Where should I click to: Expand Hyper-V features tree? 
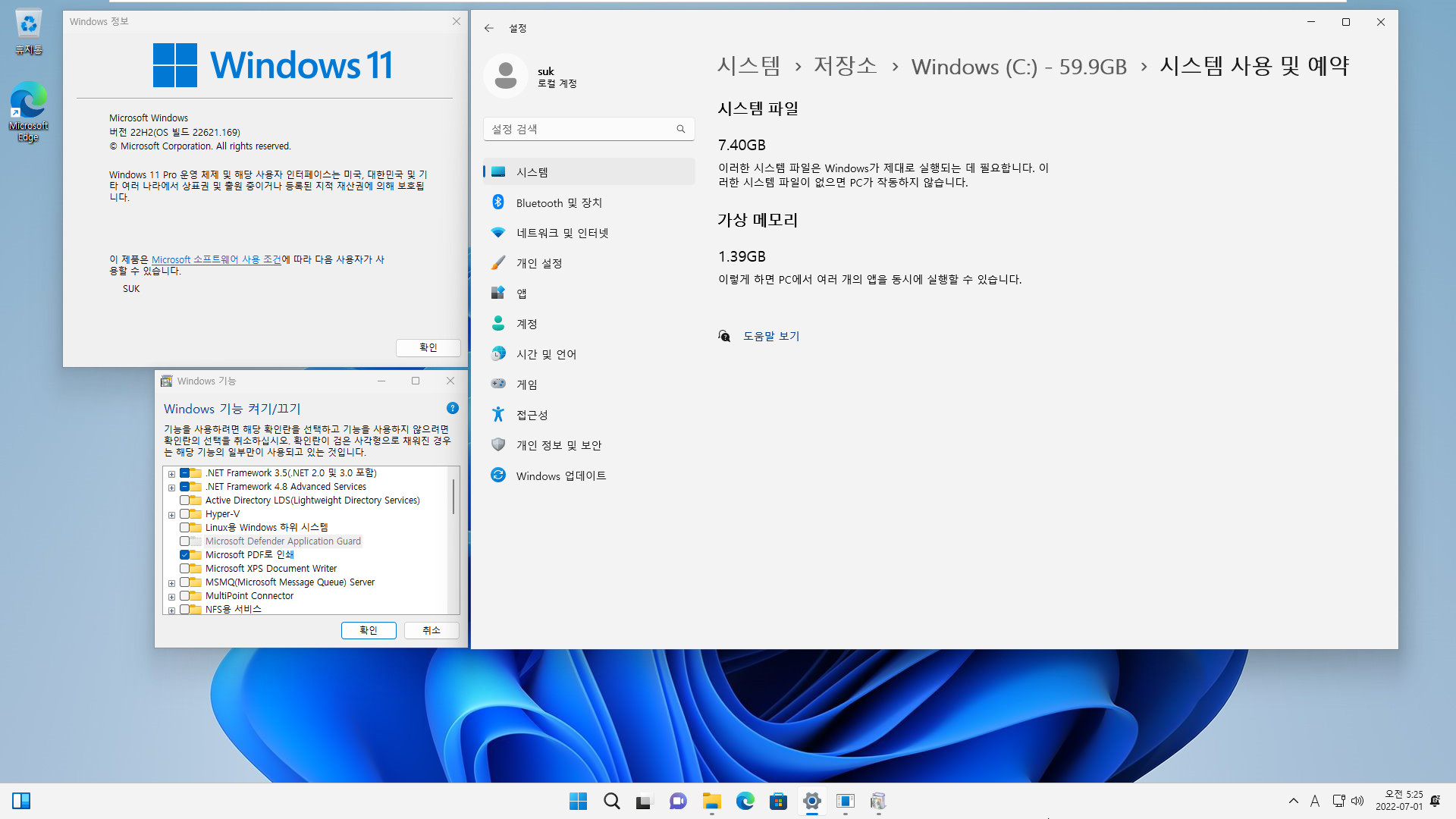(170, 513)
